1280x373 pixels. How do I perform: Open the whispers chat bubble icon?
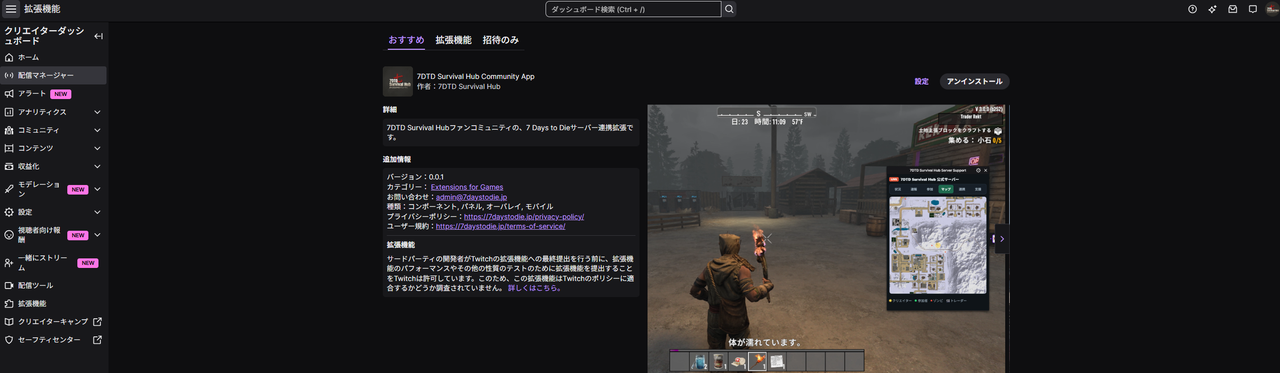pos(1253,9)
